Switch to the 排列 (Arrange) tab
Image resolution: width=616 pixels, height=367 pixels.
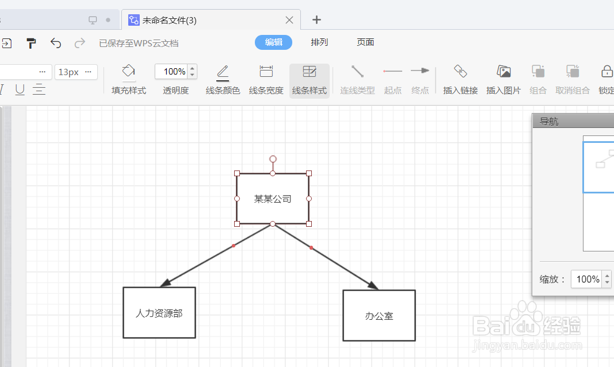(x=319, y=42)
